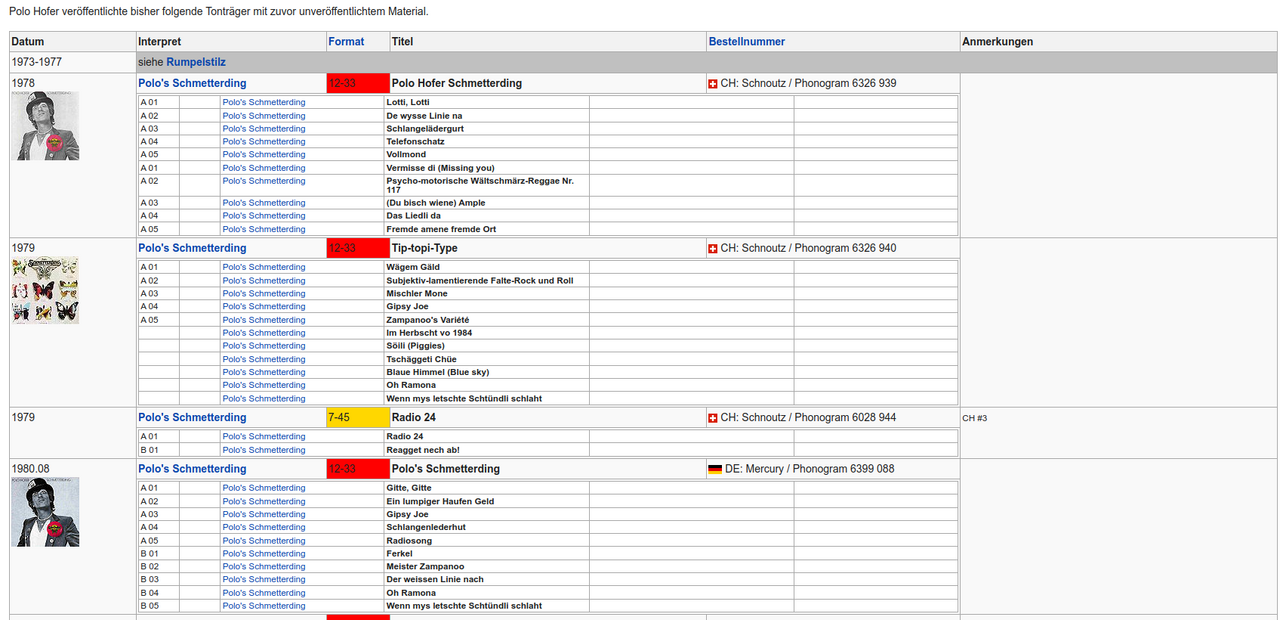
Task: Open Polo's Schmetterding link in the Gitte, Gitte row
Action: tap(264, 488)
